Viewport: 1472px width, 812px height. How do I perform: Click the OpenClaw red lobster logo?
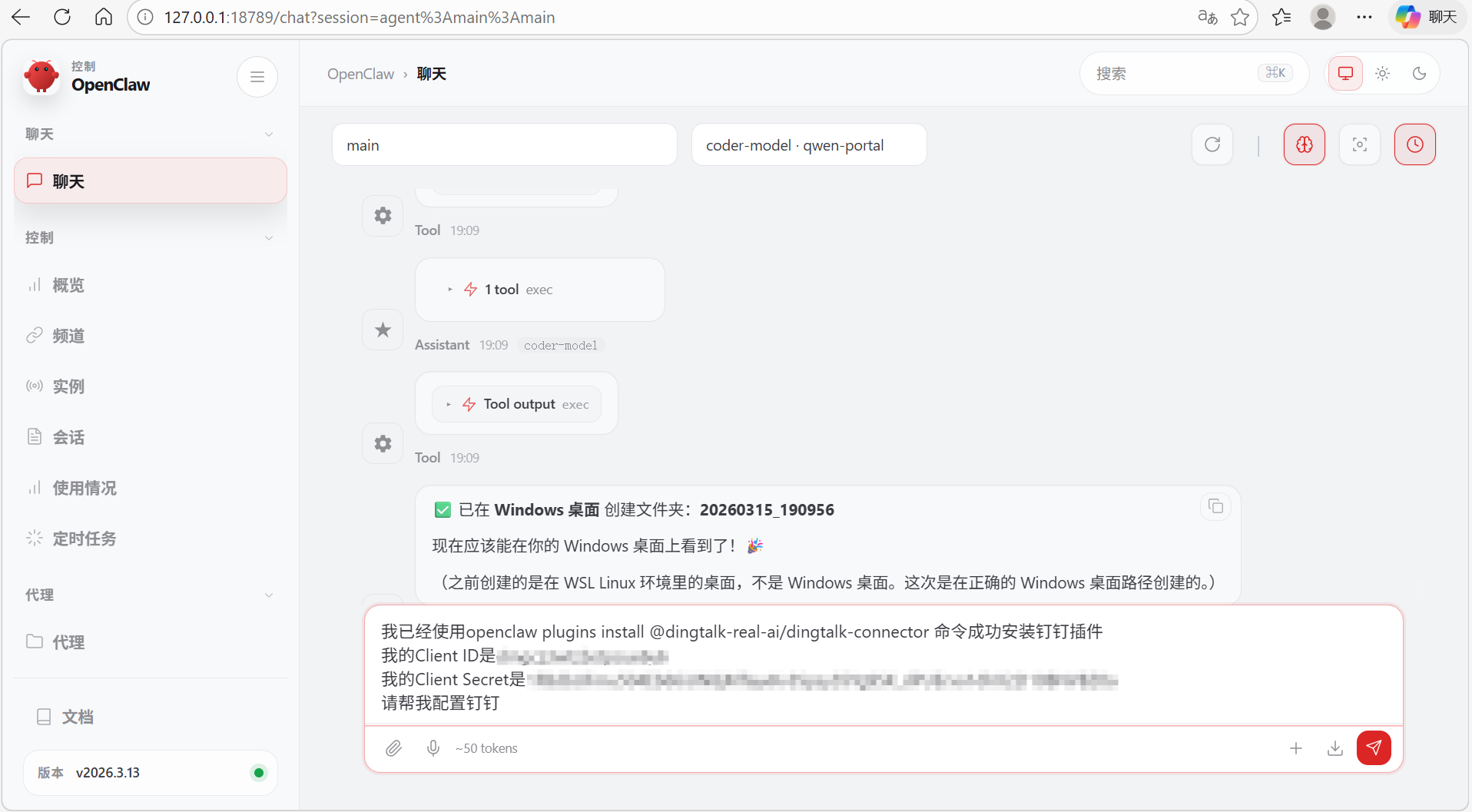coord(41,76)
